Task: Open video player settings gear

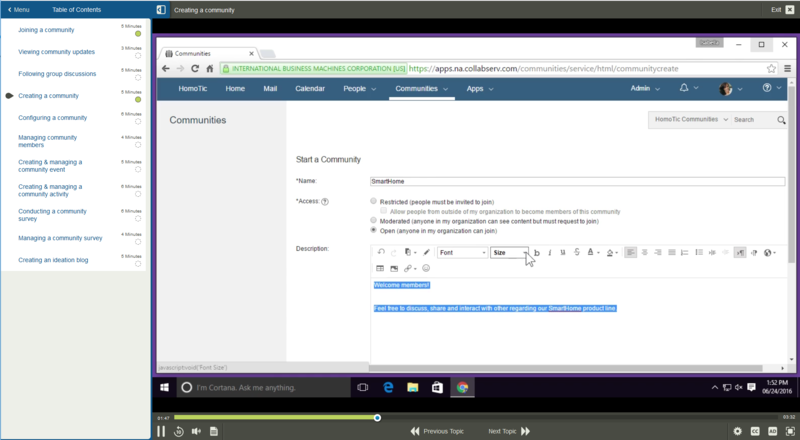Action: [x=738, y=431]
